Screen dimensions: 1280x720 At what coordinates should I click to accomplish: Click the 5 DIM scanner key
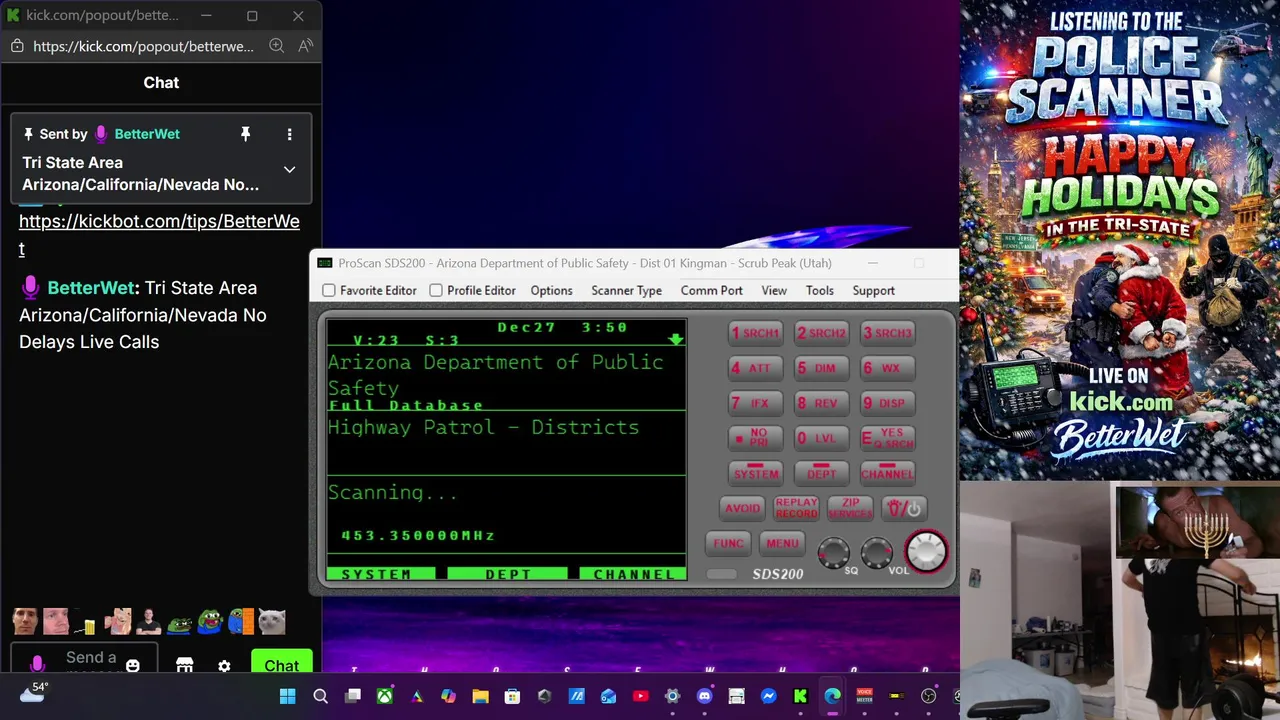pos(821,368)
